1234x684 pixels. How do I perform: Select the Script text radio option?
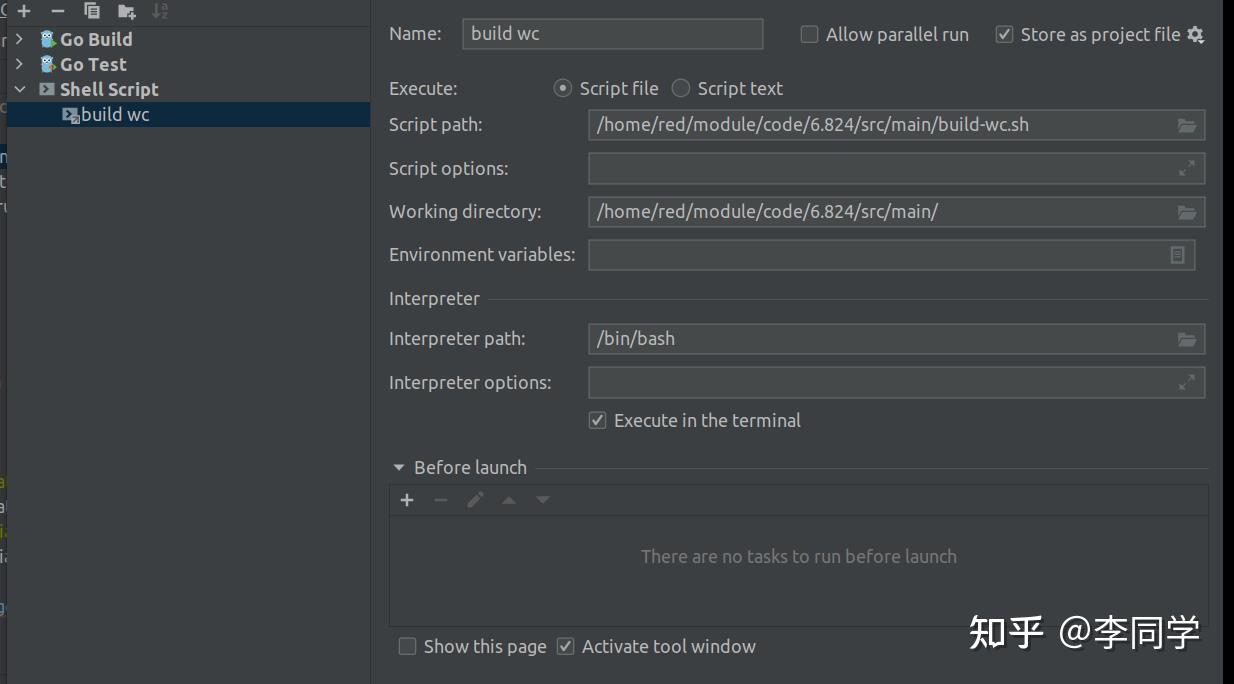[681, 89]
